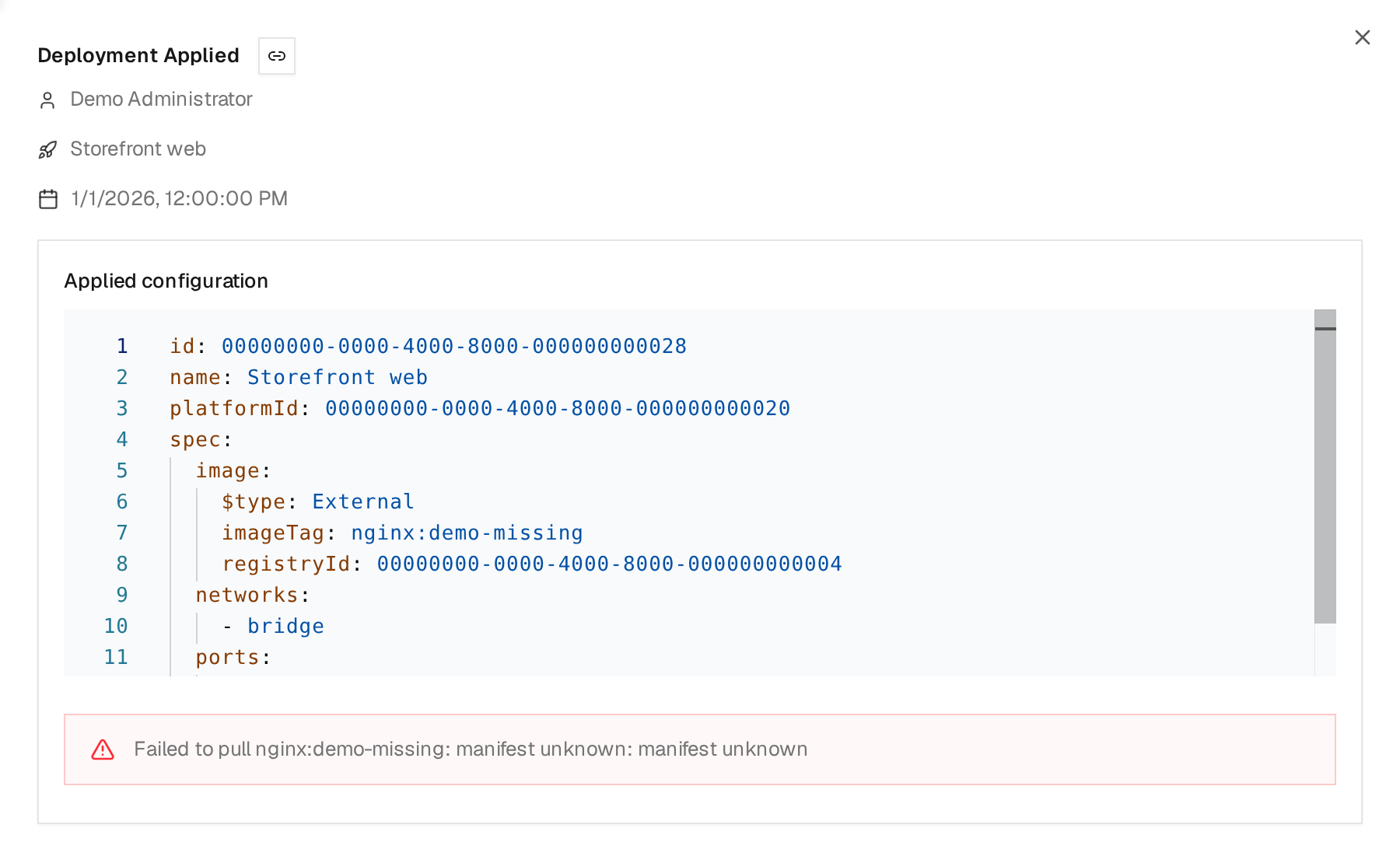Click the calendar icon beside the date
The height and width of the screenshot is (849, 1400).
tap(48, 199)
